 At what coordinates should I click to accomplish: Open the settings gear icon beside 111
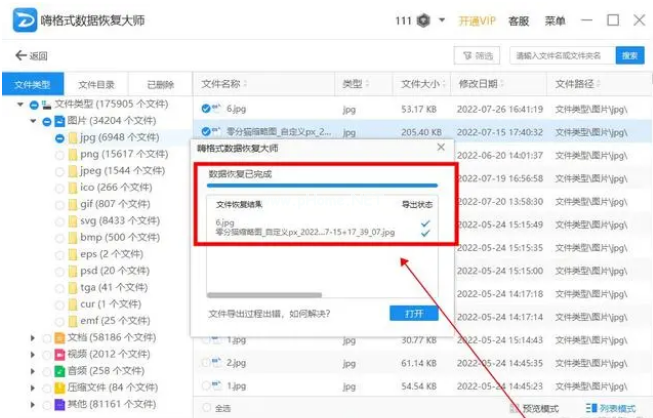pyautogui.click(x=425, y=21)
